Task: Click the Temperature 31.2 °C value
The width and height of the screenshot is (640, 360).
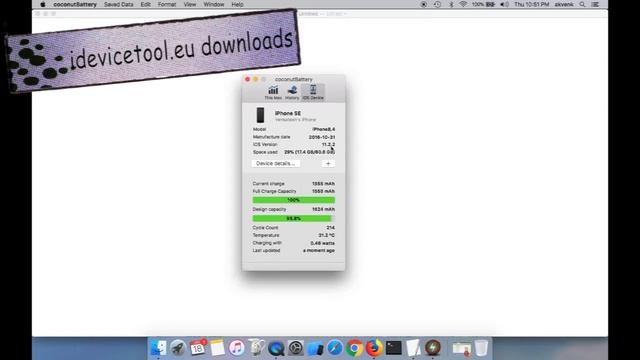Action: (x=327, y=236)
